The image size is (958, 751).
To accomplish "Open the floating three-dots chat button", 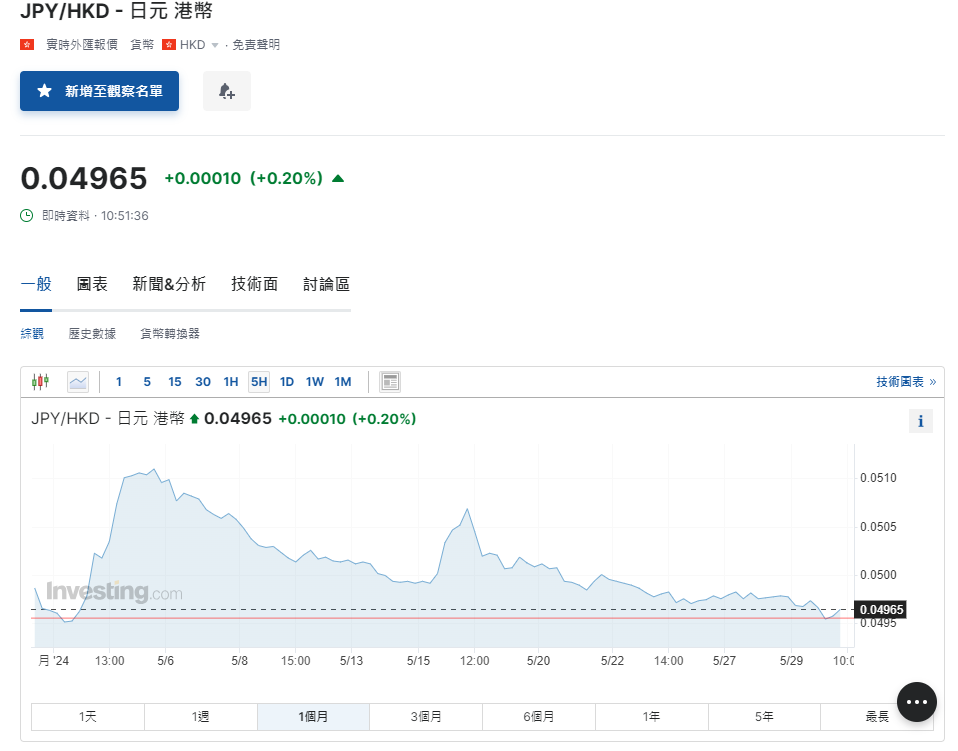I will pyautogui.click(x=916, y=702).
